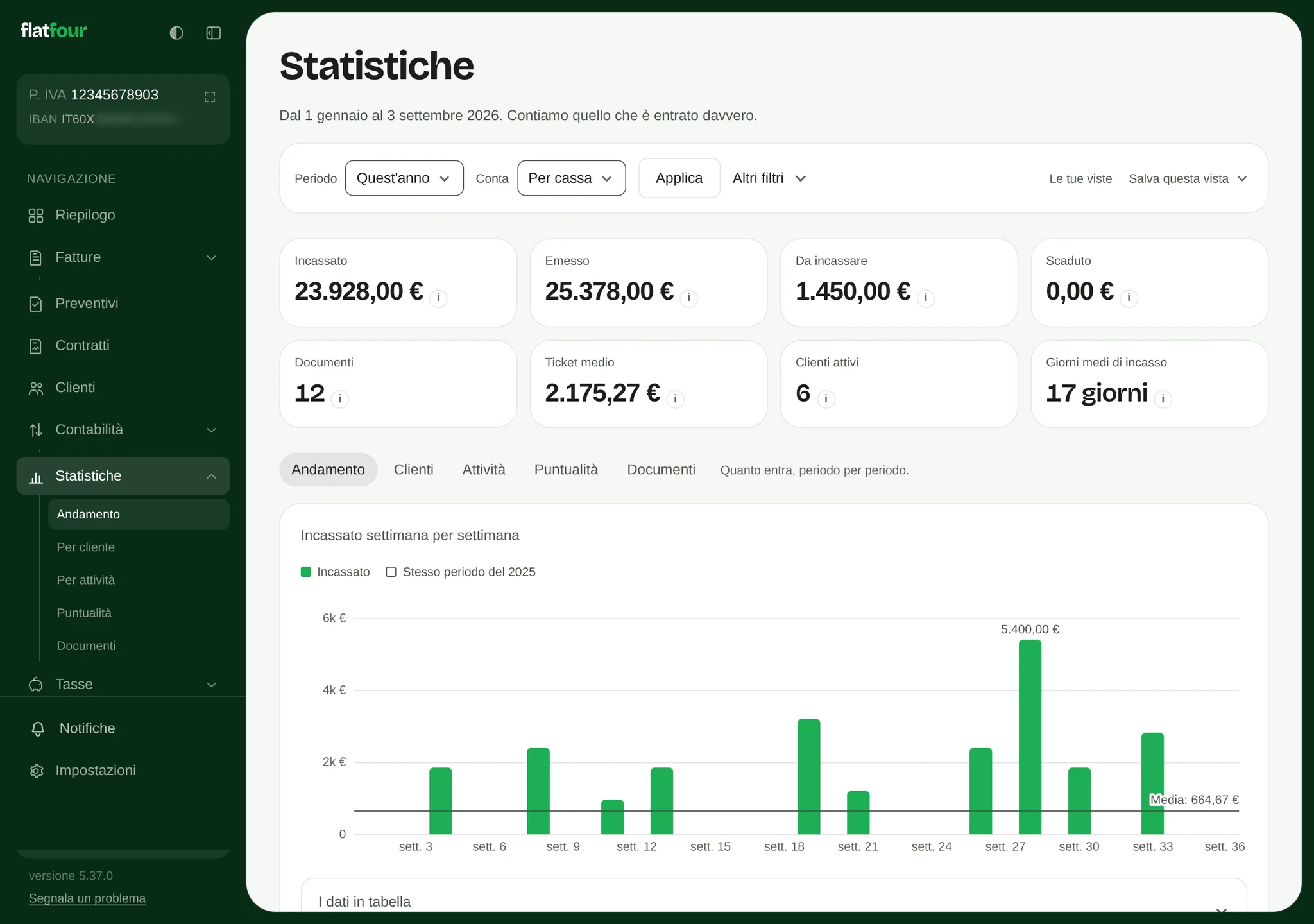Open info icon for Ticket medio
This screenshot has height=924, width=1314.
coord(675,399)
